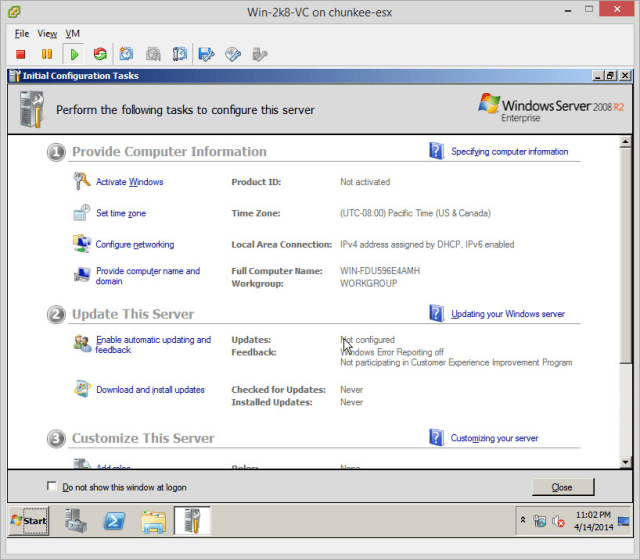Power on the VM with the green play icon
Screen dimensions: 640x560
point(74,54)
